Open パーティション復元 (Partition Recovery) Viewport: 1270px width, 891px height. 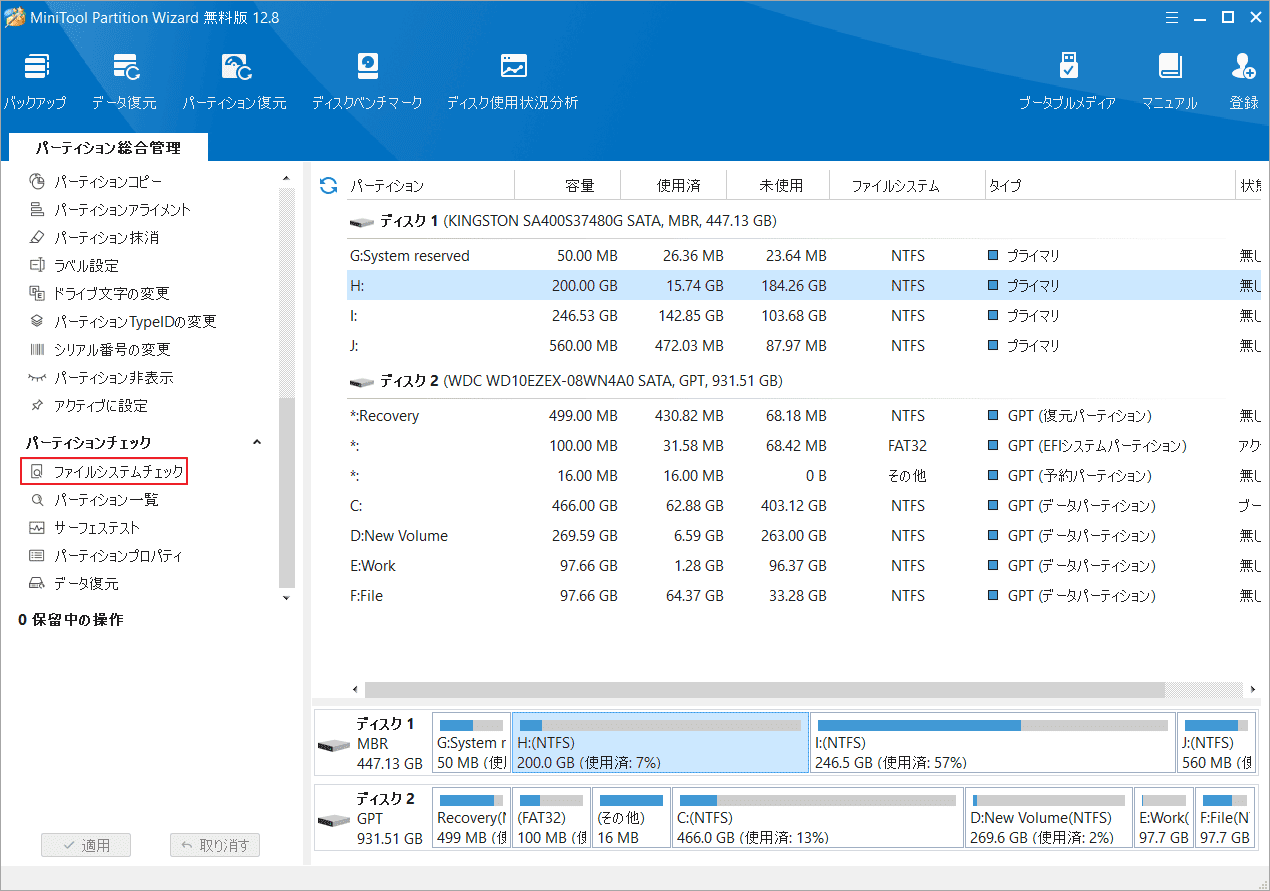[x=235, y=80]
